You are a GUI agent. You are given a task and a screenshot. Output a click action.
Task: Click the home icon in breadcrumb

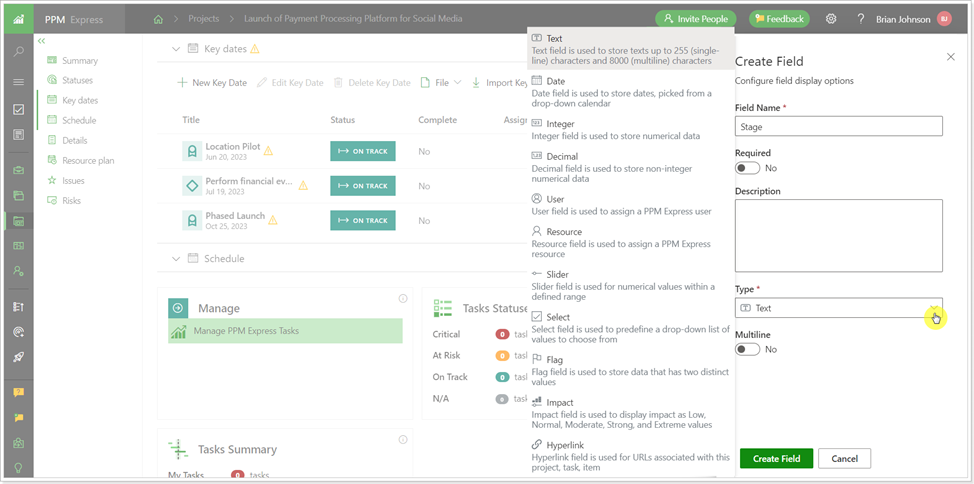[x=158, y=19]
